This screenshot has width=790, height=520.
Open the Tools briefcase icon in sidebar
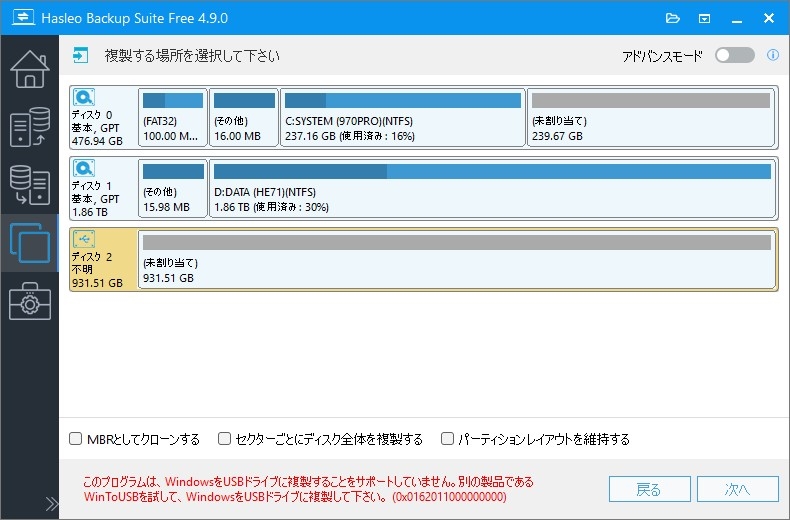pyautogui.click(x=30, y=301)
